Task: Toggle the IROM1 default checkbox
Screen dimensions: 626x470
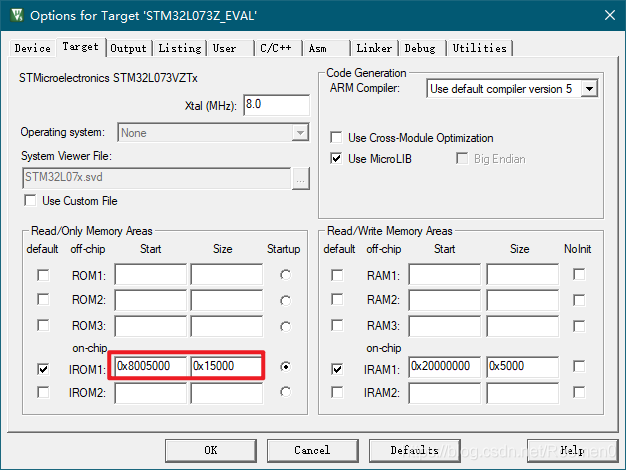Action: (43, 369)
